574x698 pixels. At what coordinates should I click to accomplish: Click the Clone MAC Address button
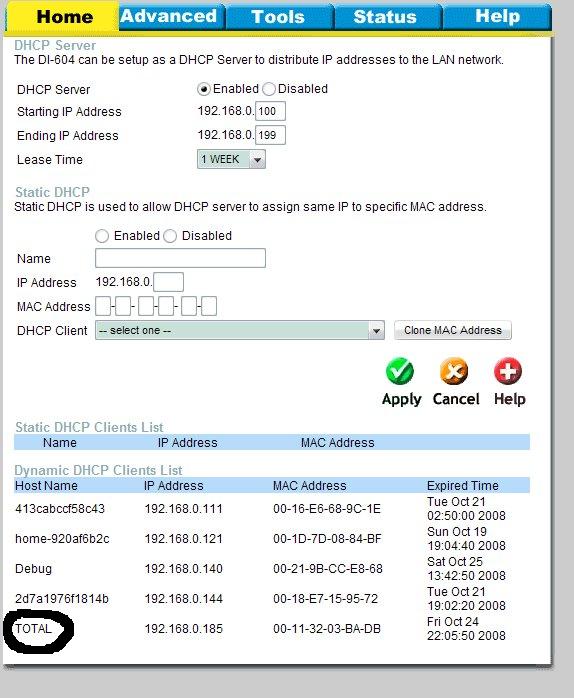point(453,330)
